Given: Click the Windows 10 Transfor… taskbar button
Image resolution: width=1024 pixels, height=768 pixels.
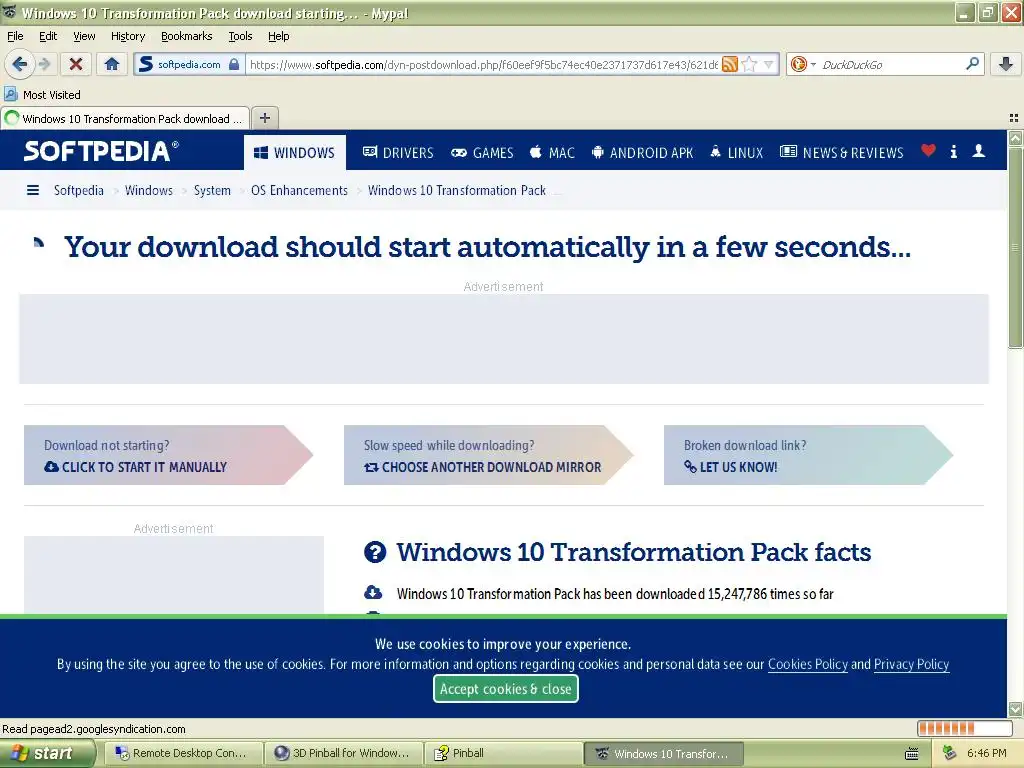Looking at the screenshot, I should point(664,753).
